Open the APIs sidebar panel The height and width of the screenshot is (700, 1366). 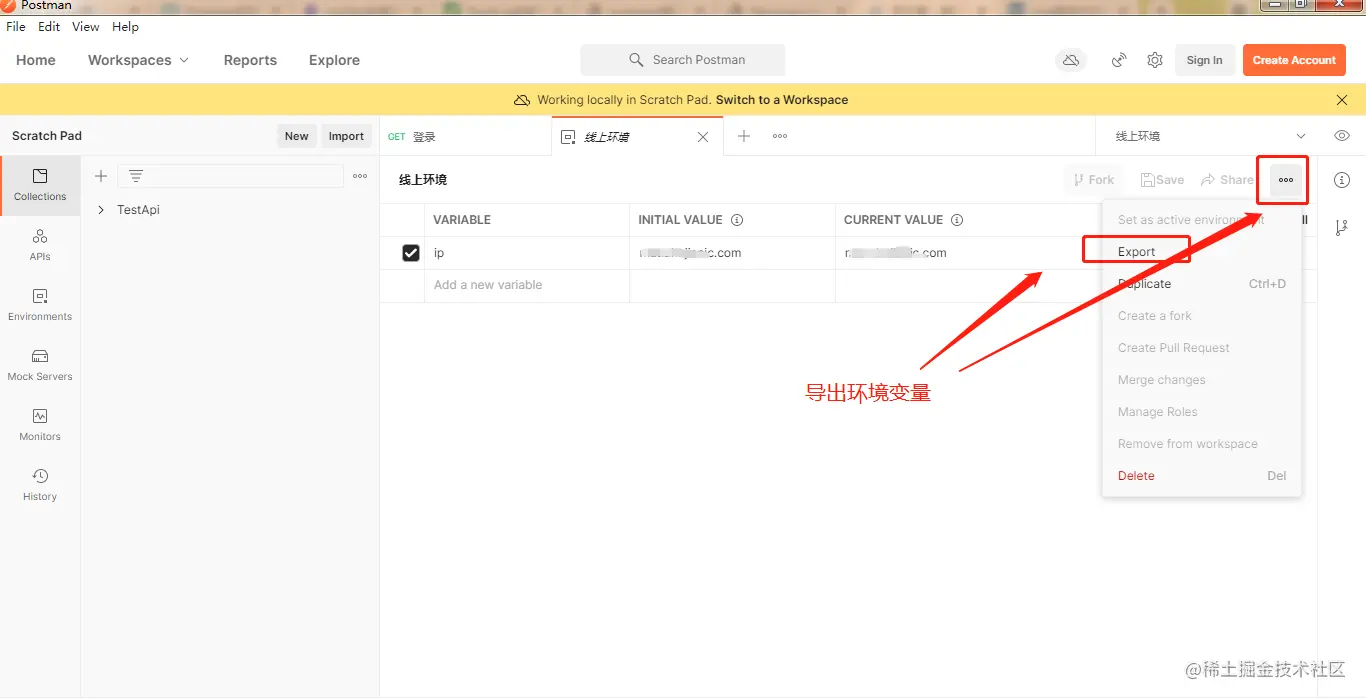pyautogui.click(x=40, y=245)
